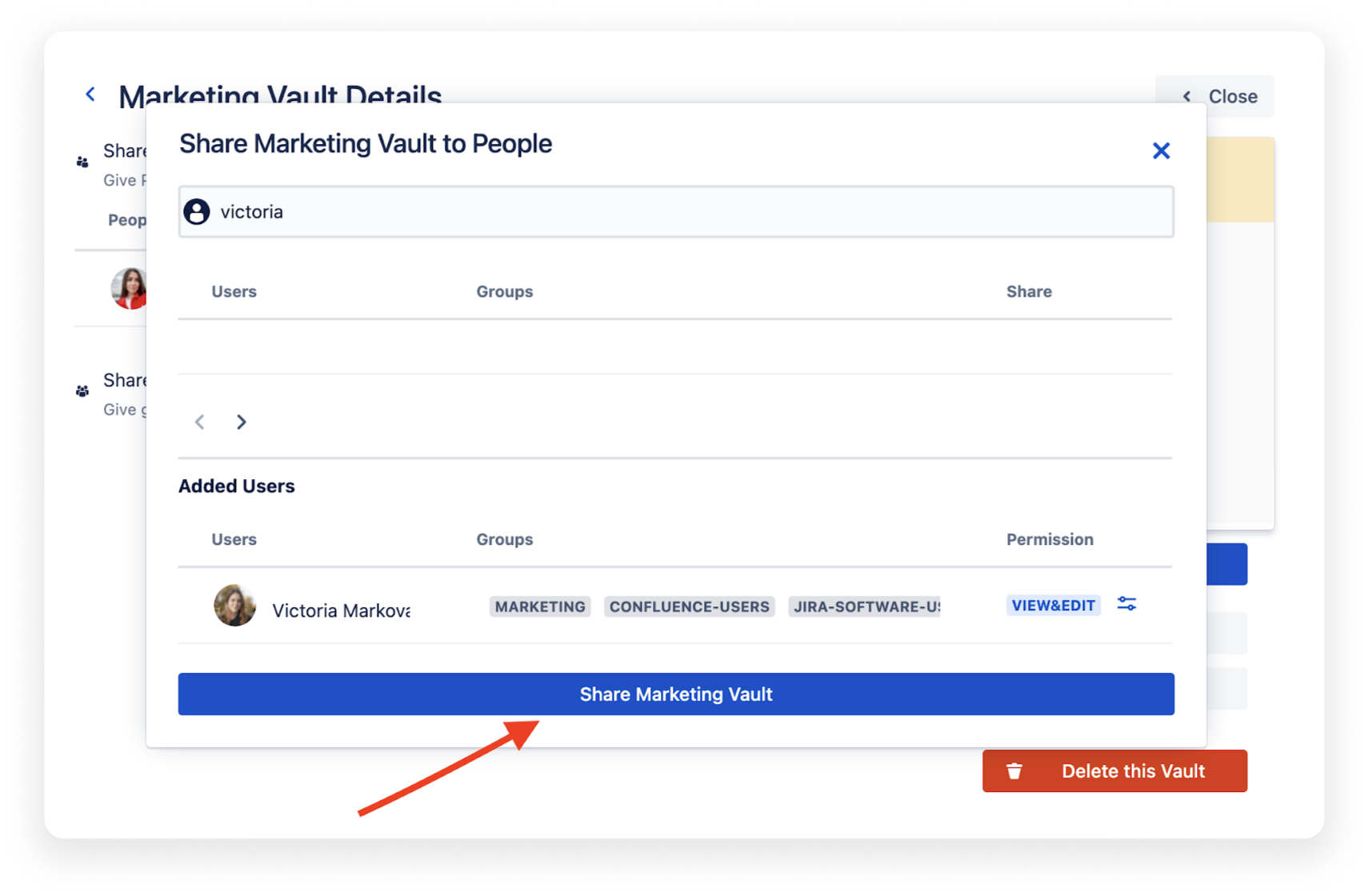The image size is (1369, 896).
Task: Click the Delete this Vault button
Action: point(1115,770)
